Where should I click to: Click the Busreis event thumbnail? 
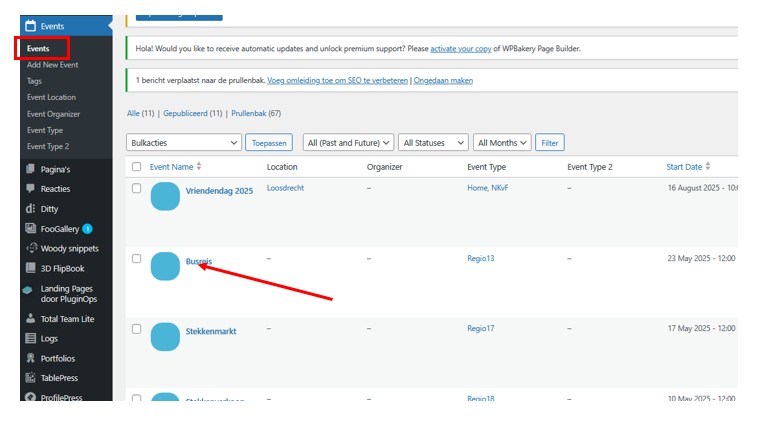165,266
